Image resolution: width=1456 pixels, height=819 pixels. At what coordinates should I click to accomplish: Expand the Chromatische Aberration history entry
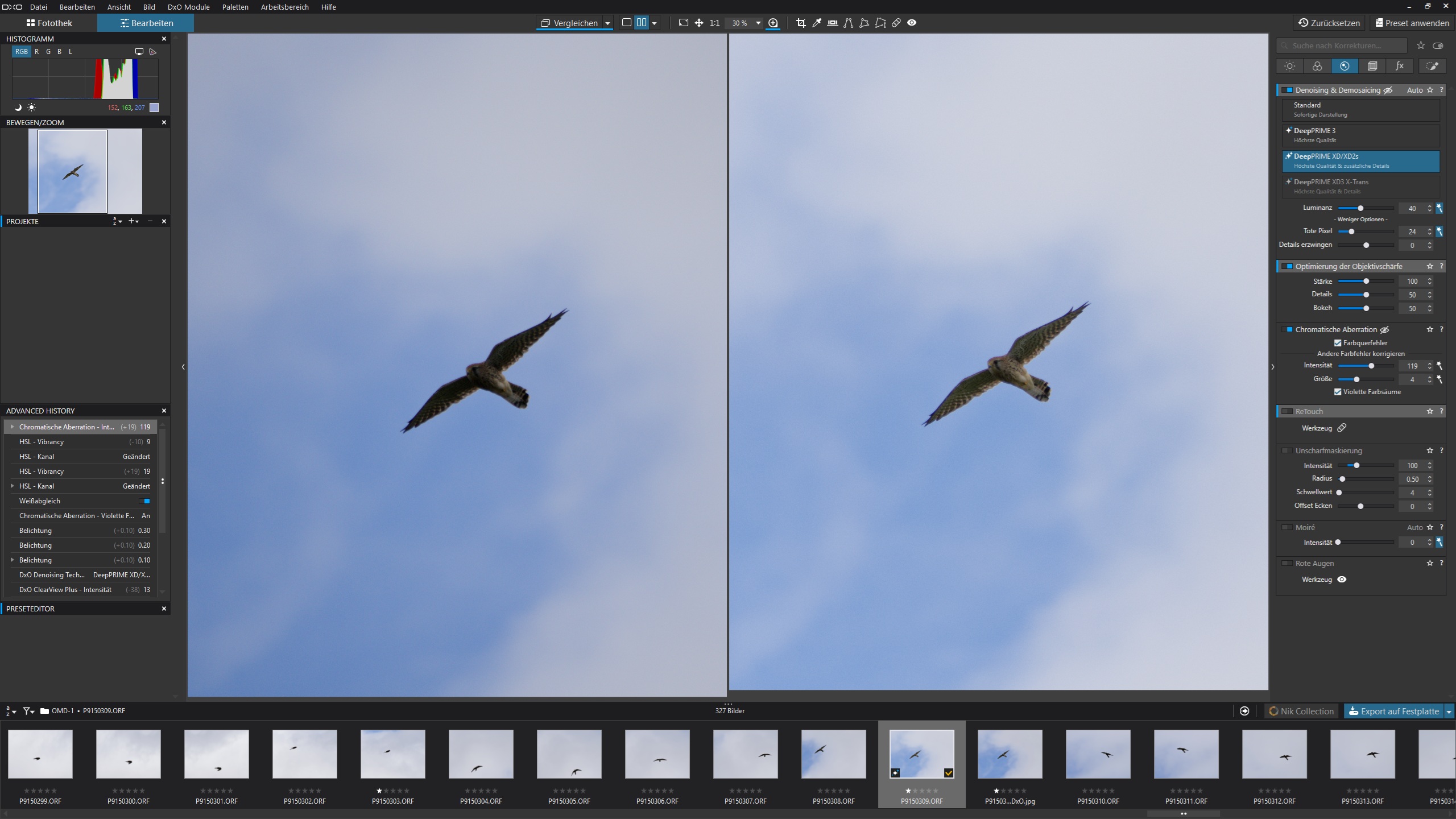click(x=13, y=427)
